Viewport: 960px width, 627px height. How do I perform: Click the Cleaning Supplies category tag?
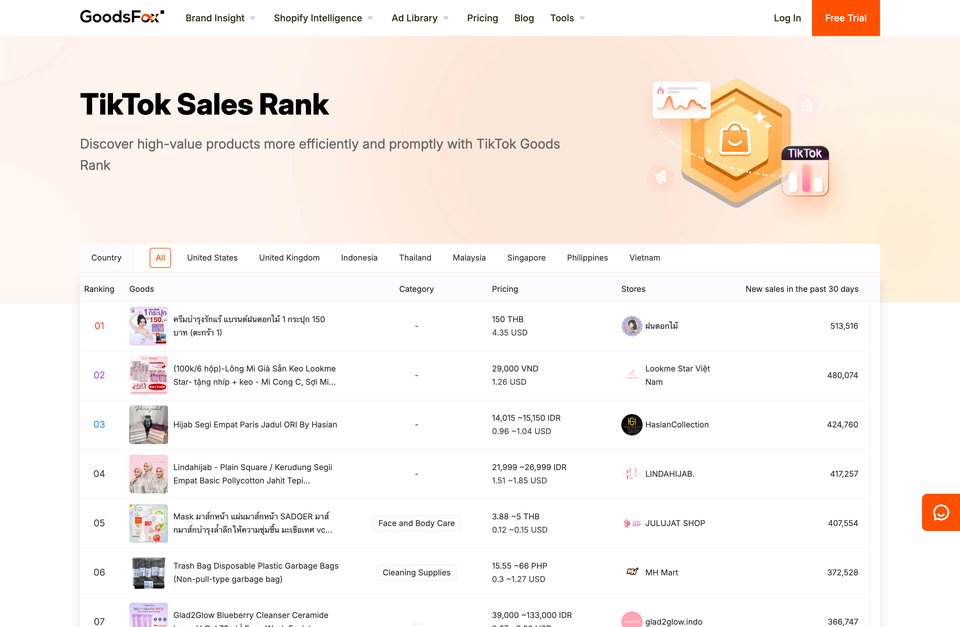click(x=416, y=573)
